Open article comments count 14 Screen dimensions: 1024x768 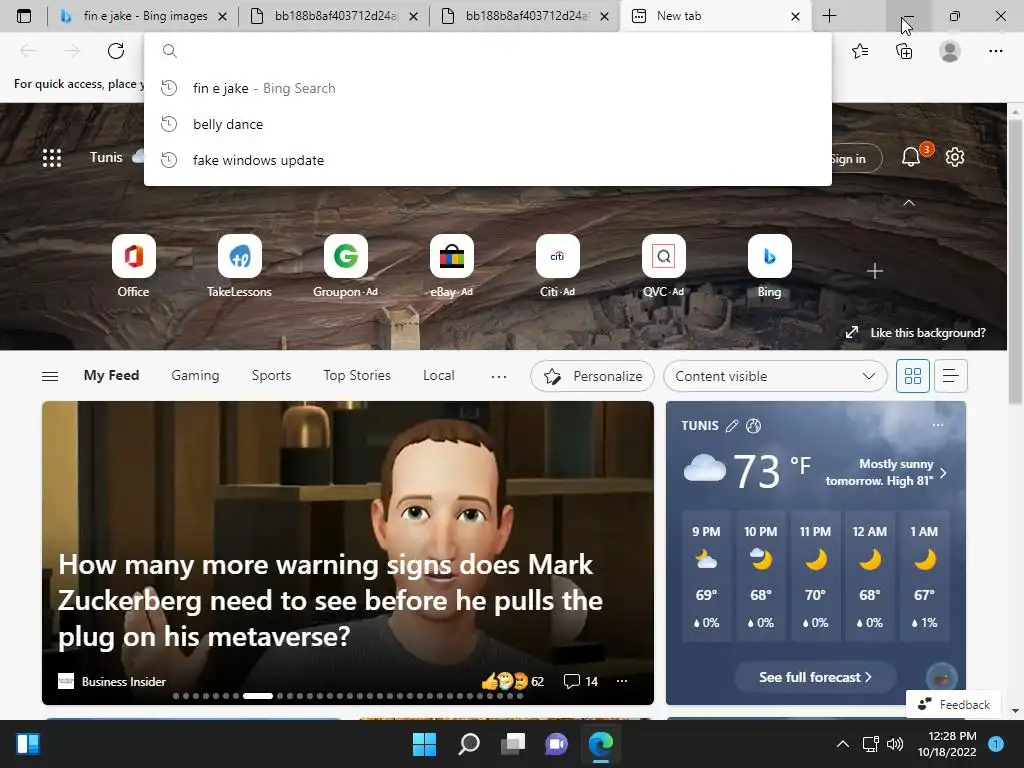pos(581,681)
